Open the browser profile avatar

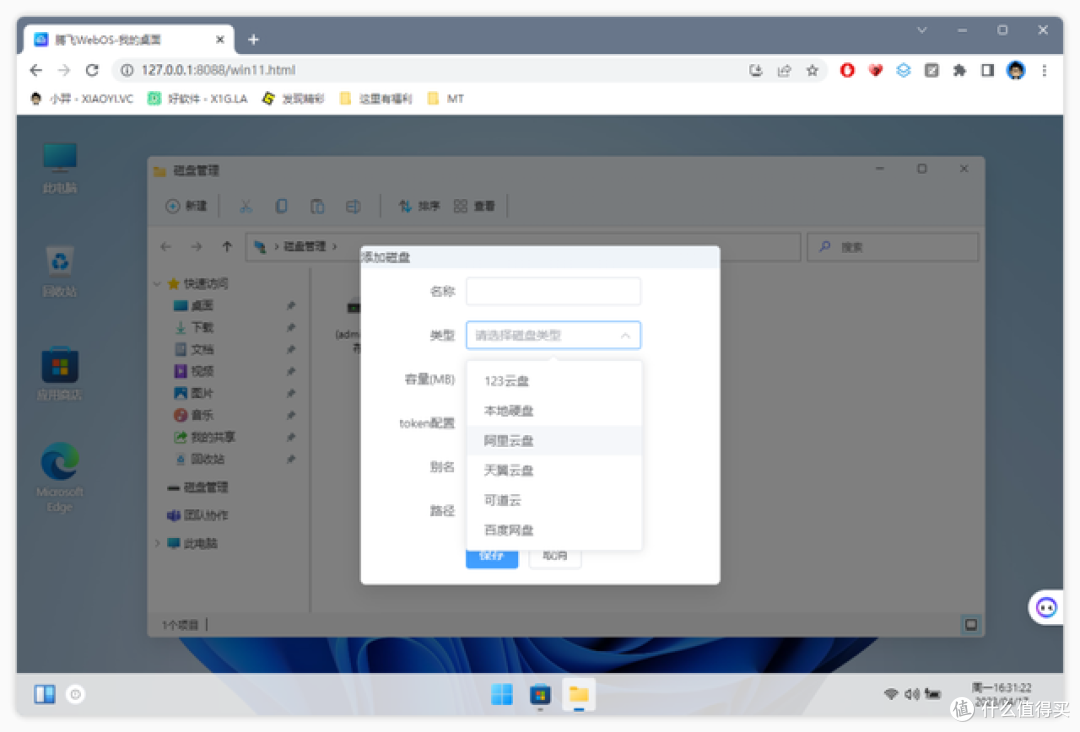1015,70
